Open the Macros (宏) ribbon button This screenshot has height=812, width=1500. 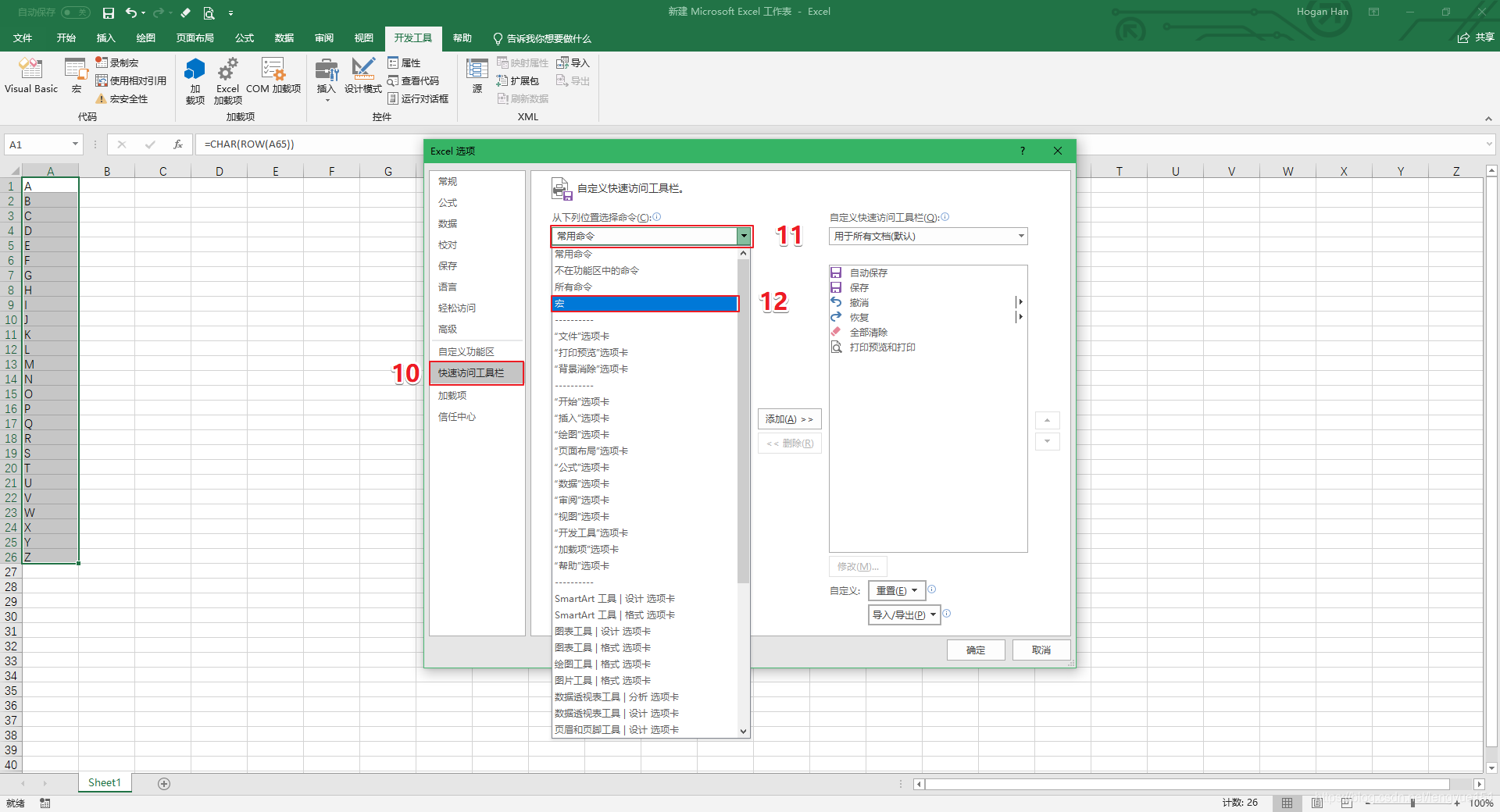[77, 76]
